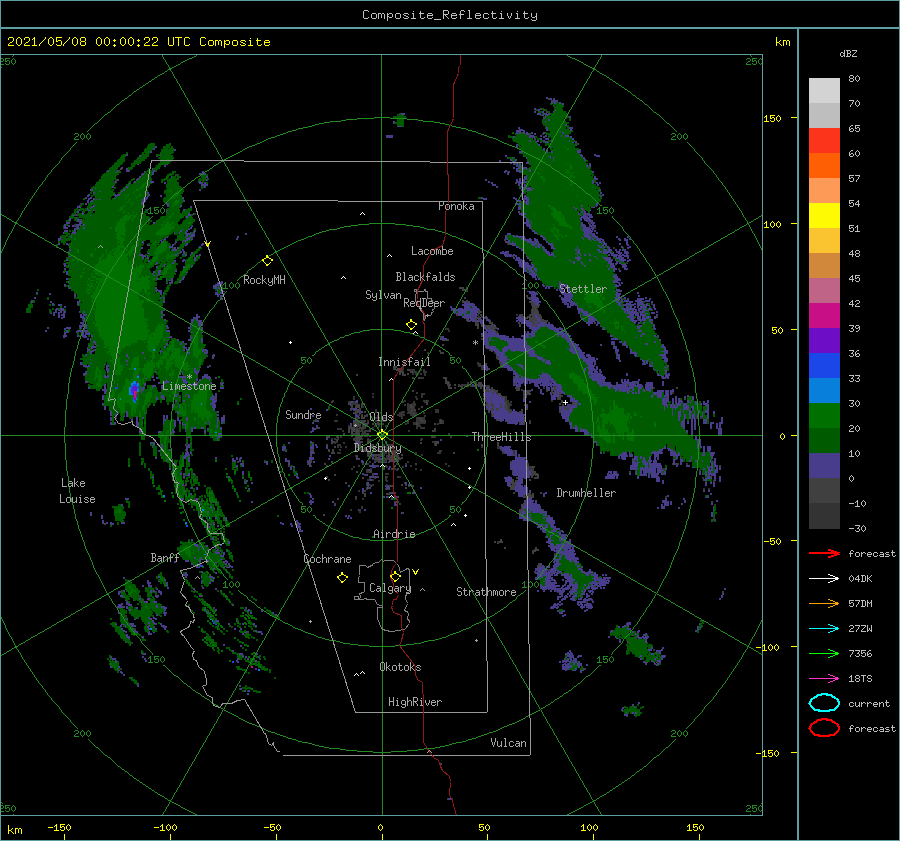Screen dimensions: 900x841
Task: Select the yellow diamond at the radar center
Action: pyautogui.click(x=382, y=435)
